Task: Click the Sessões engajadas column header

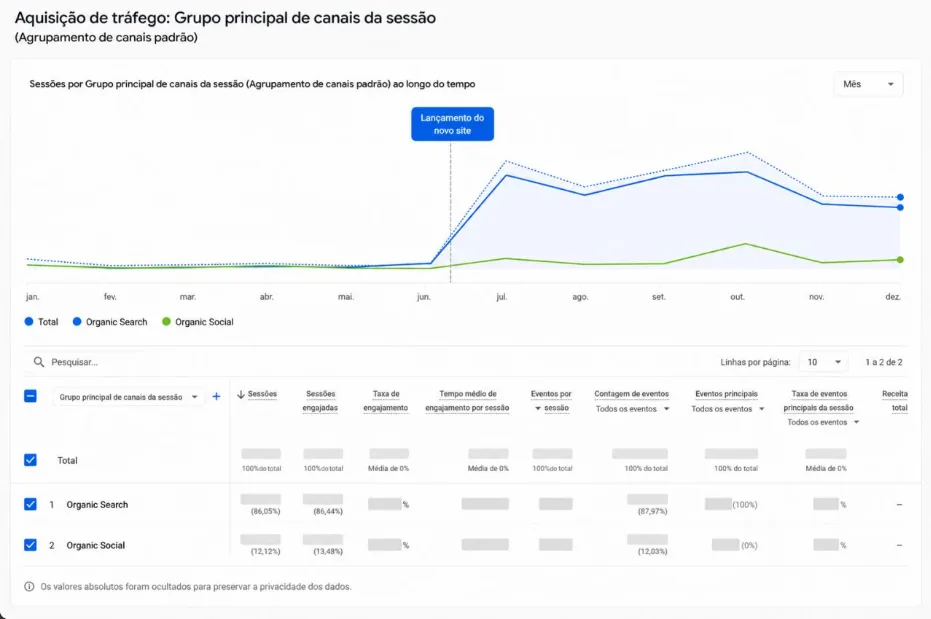Action: [321, 401]
